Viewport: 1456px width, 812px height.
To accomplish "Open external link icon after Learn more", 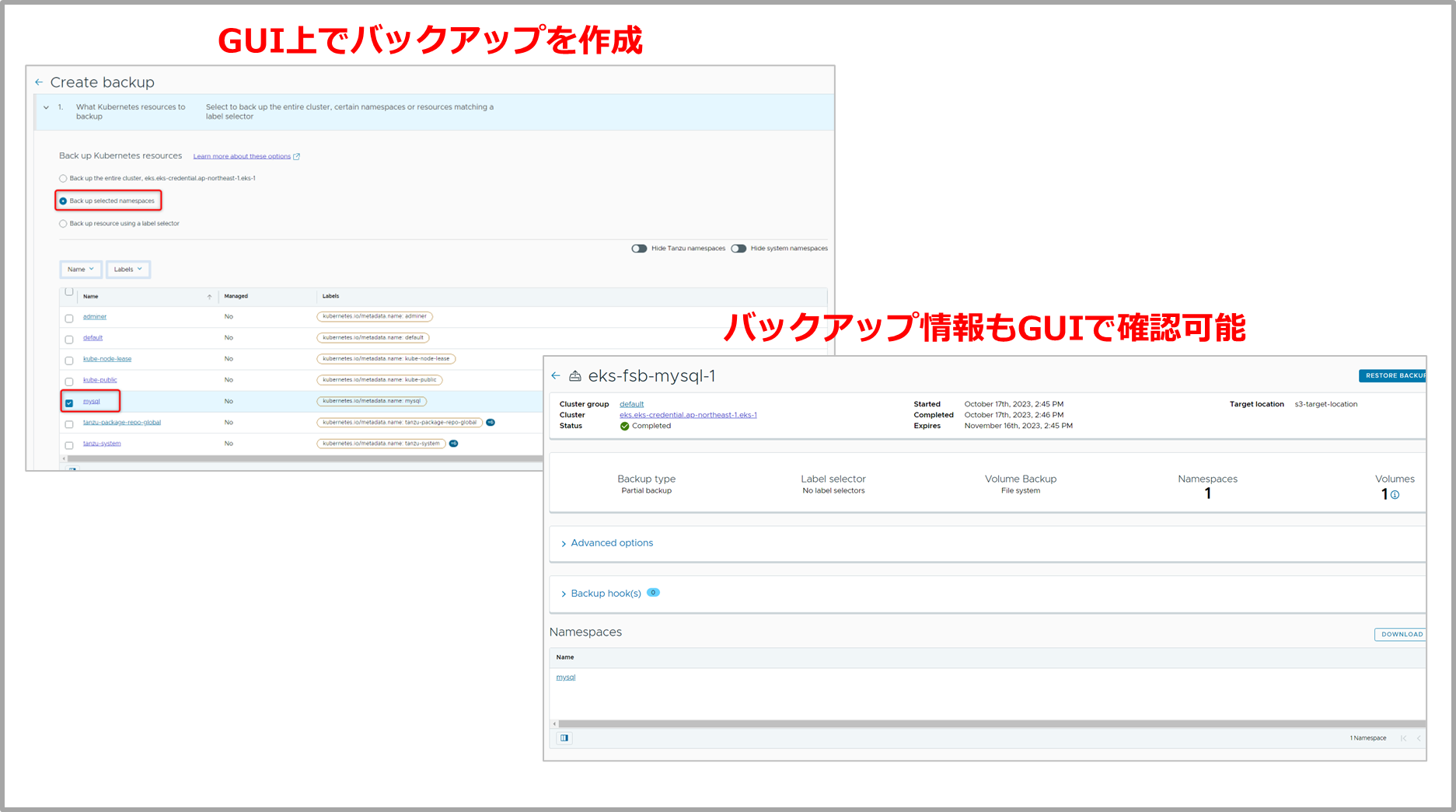I will [296, 157].
